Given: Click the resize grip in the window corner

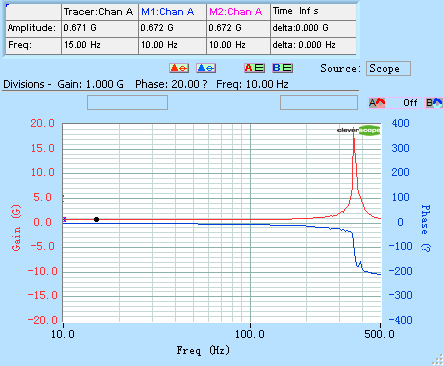Looking at the screenshot, I should tap(438, 360).
